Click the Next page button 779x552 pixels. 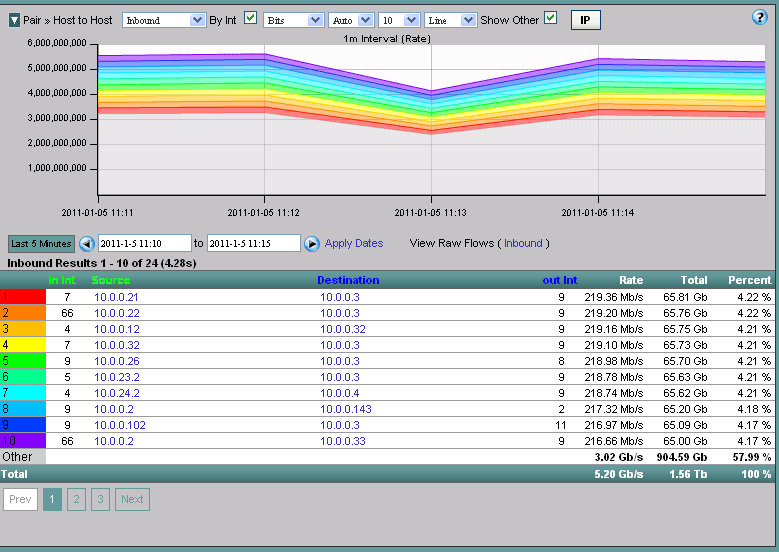(x=132, y=499)
